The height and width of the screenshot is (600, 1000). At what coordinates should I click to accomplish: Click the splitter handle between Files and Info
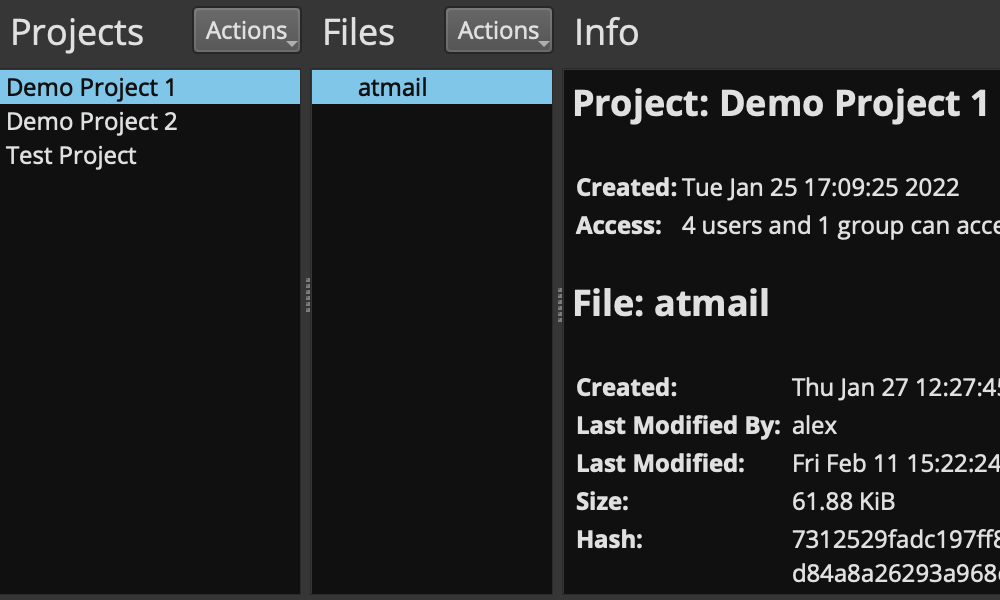pyautogui.click(x=559, y=304)
